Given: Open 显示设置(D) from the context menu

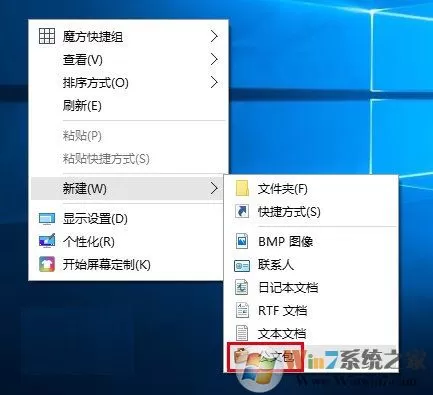Looking at the screenshot, I should tap(127, 219).
